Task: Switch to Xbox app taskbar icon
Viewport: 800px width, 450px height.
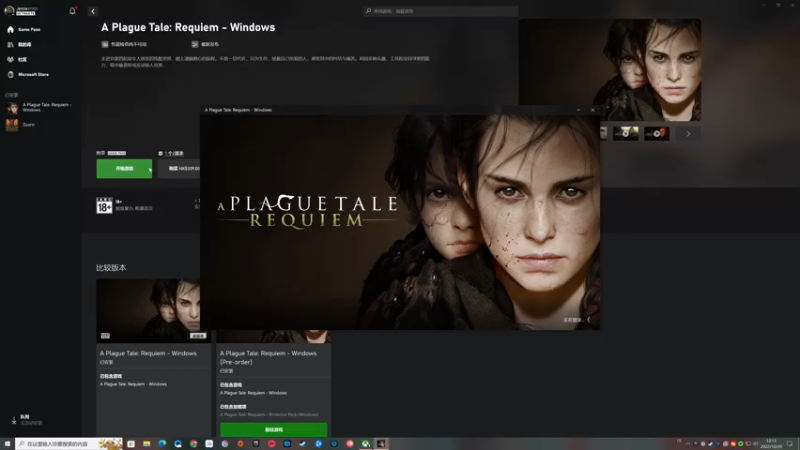Action: tap(365, 444)
